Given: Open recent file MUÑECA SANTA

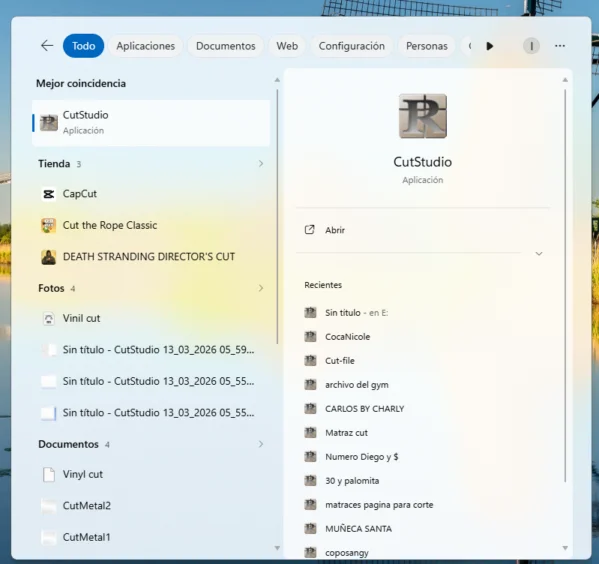Looking at the screenshot, I should [x=423, y=529].
